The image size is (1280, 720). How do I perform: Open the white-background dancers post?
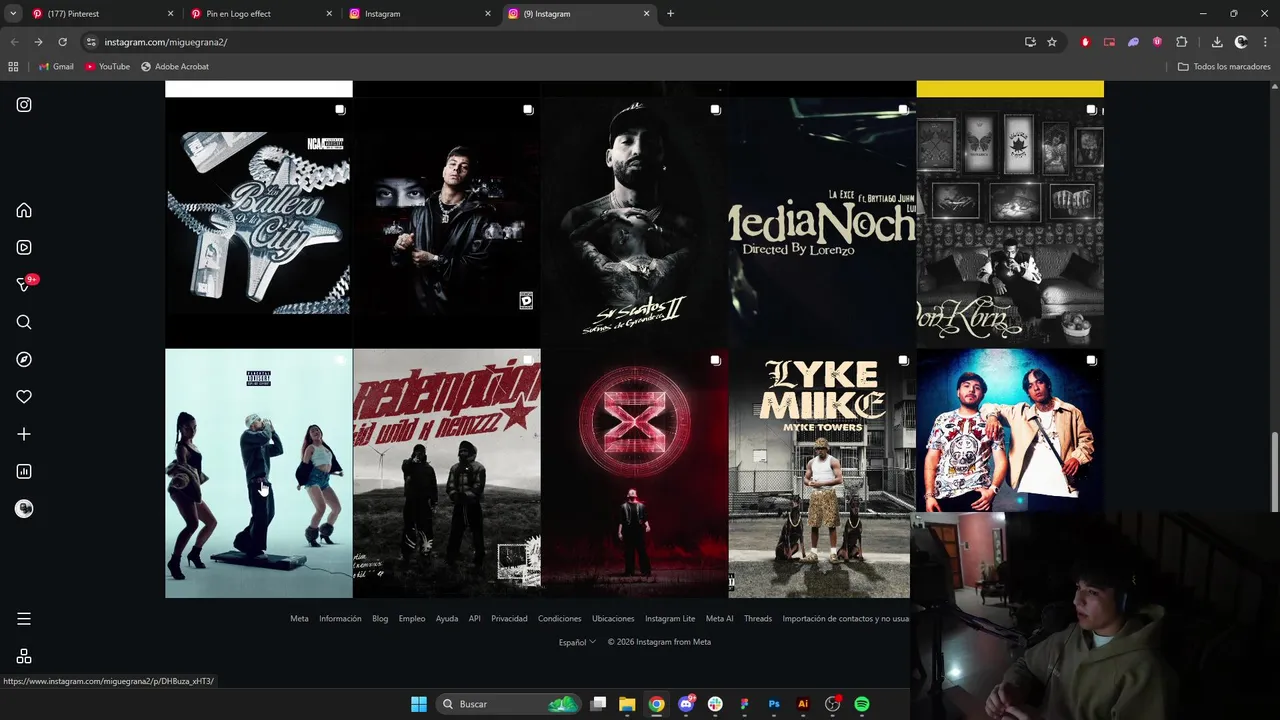(x=258, y=473)
